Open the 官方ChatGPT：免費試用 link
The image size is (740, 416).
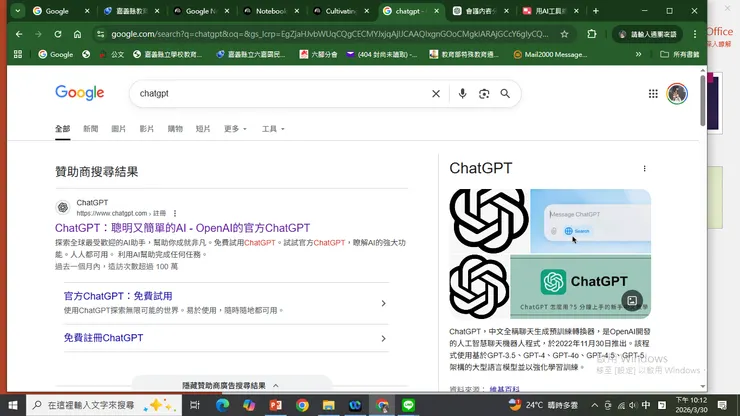[x=118, y=296]
